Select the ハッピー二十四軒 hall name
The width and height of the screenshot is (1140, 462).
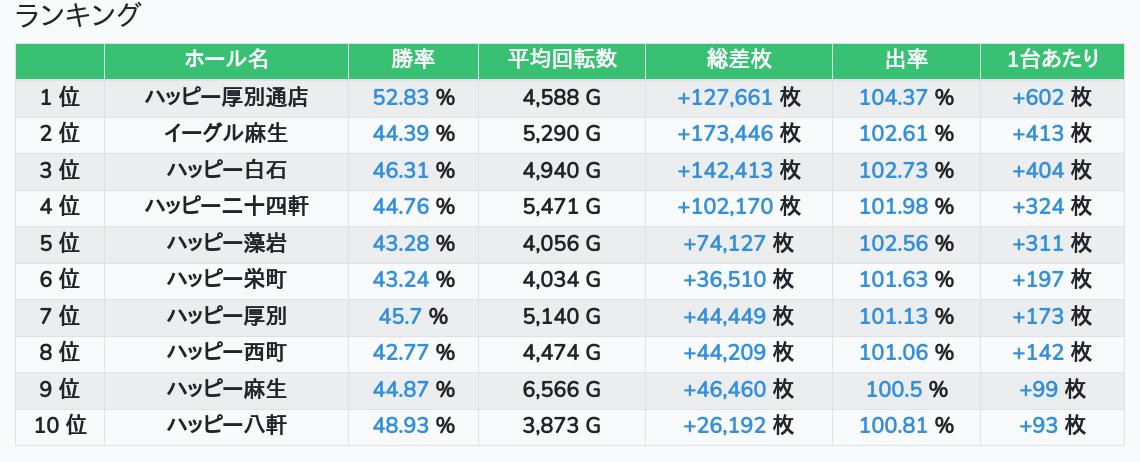pos(226,207)
